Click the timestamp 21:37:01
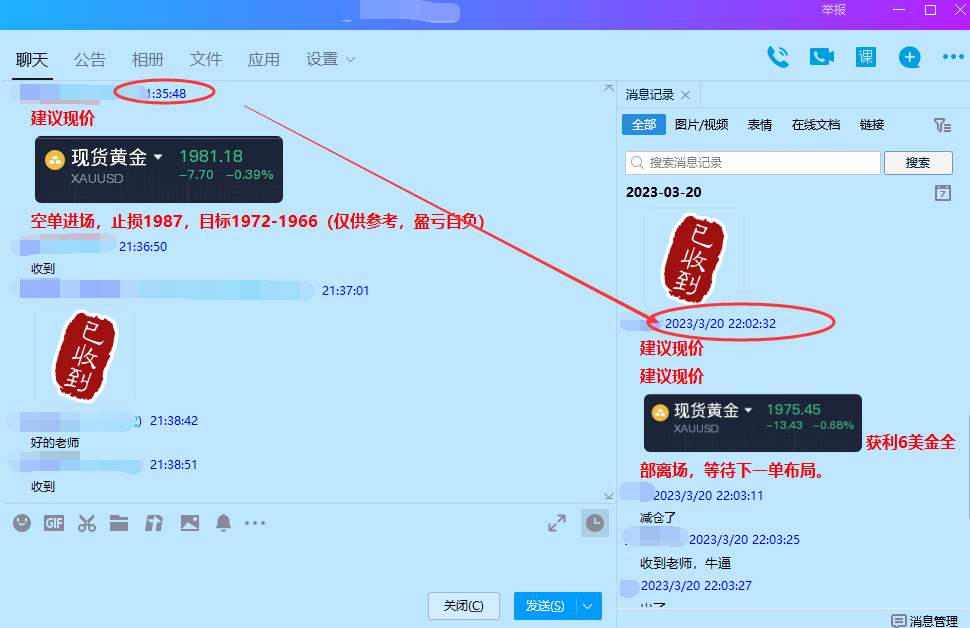The height and width of the screenshot is (628, 970). click(x=345, y=291)
